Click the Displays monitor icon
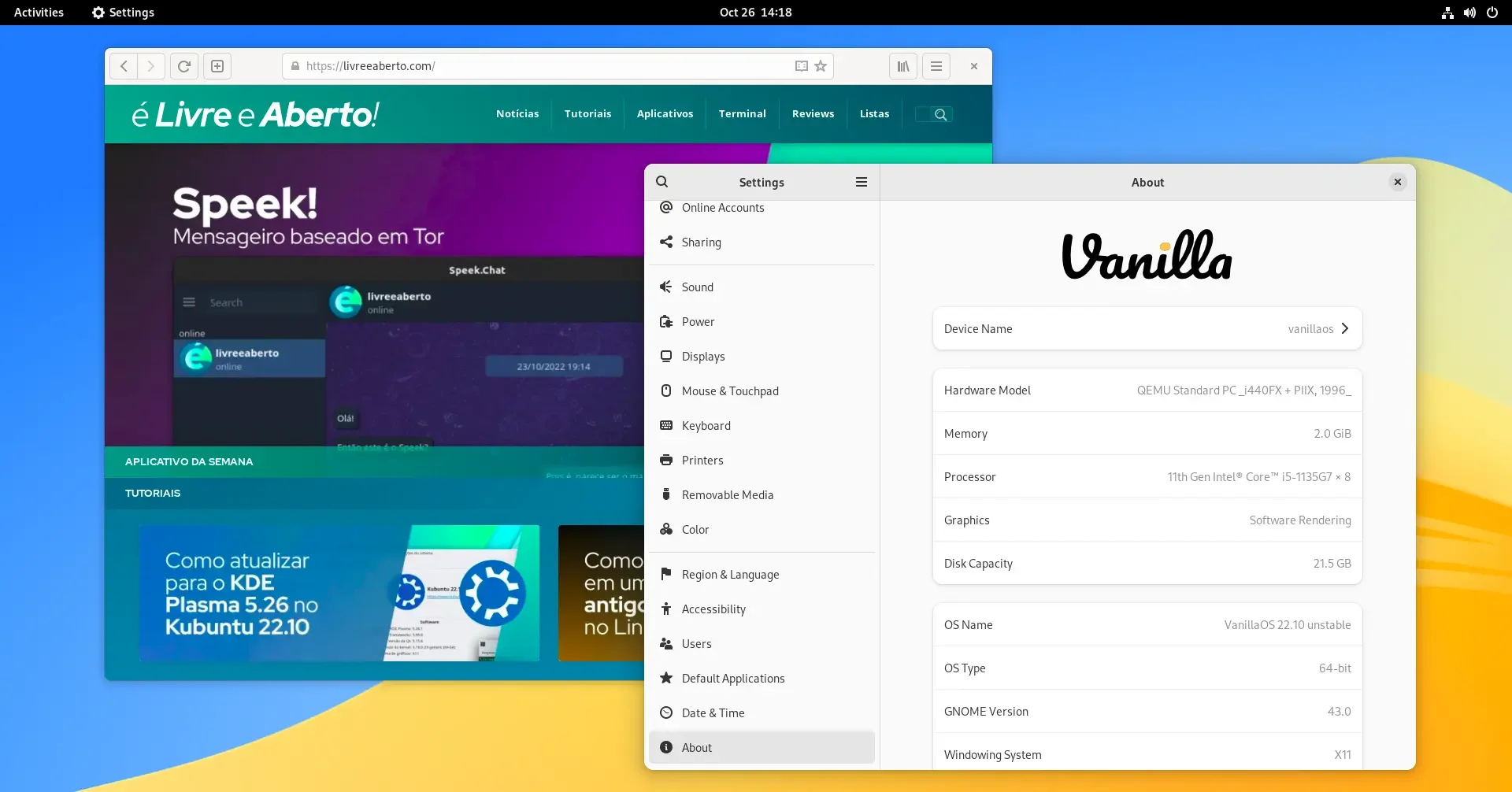The height and width of the screenshot is (792, 1512). (666, 356)
